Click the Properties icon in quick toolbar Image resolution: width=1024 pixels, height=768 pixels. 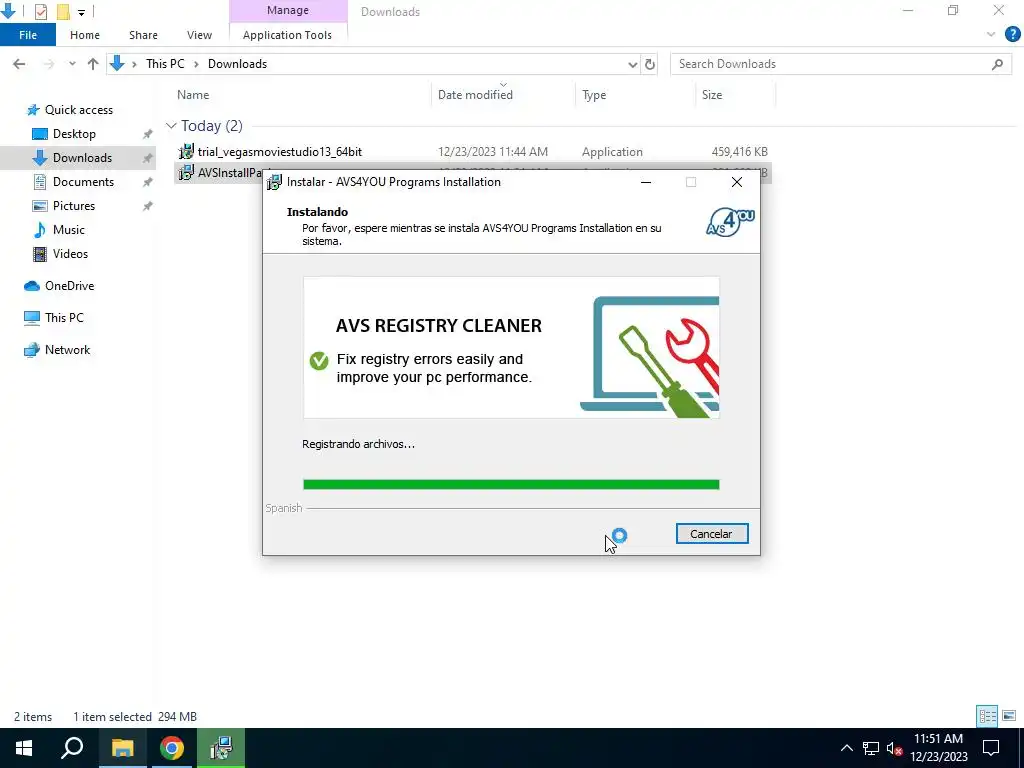[40, 11]
